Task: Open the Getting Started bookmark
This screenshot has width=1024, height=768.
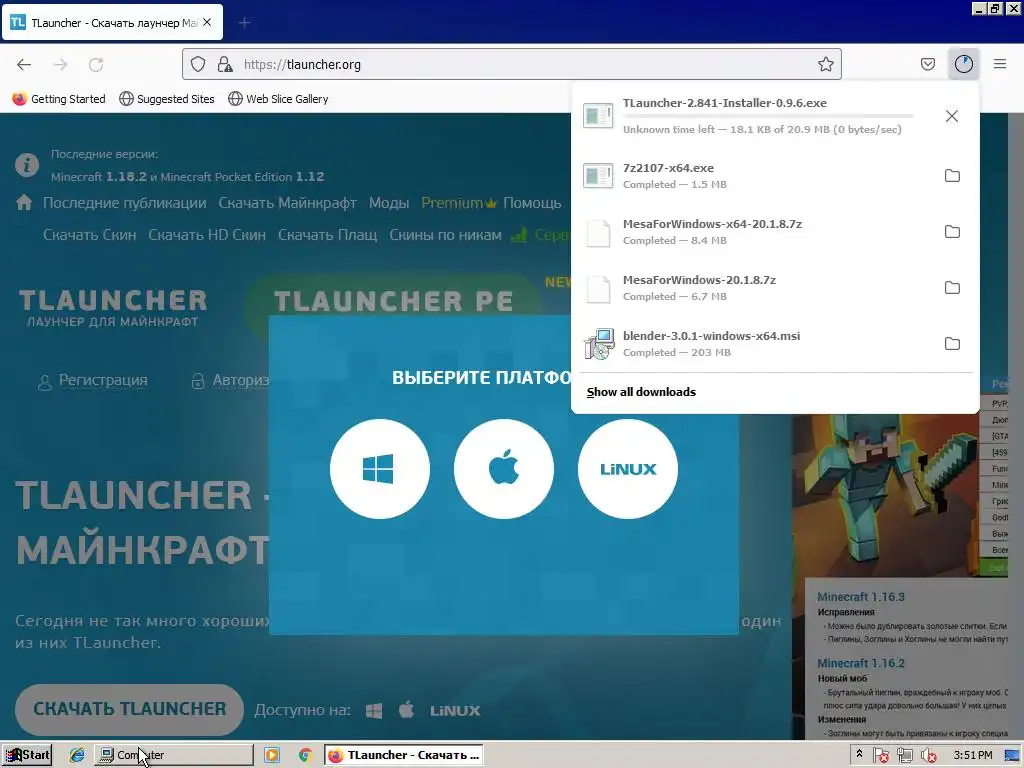Action: (59, 99)
